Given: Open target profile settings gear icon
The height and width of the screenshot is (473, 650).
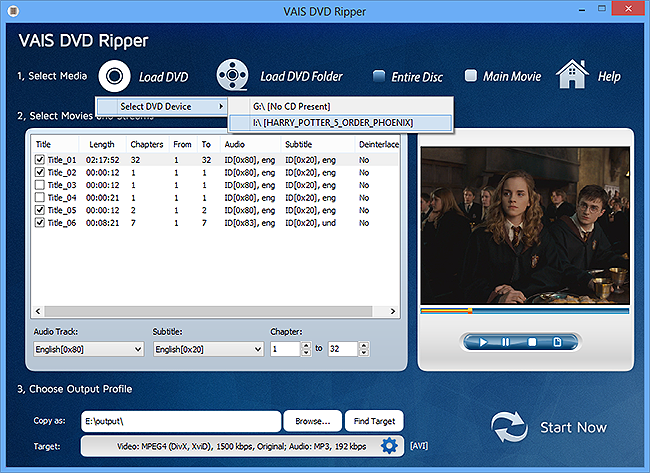Looking at the screenshot, I should click(x=389, y=446).
